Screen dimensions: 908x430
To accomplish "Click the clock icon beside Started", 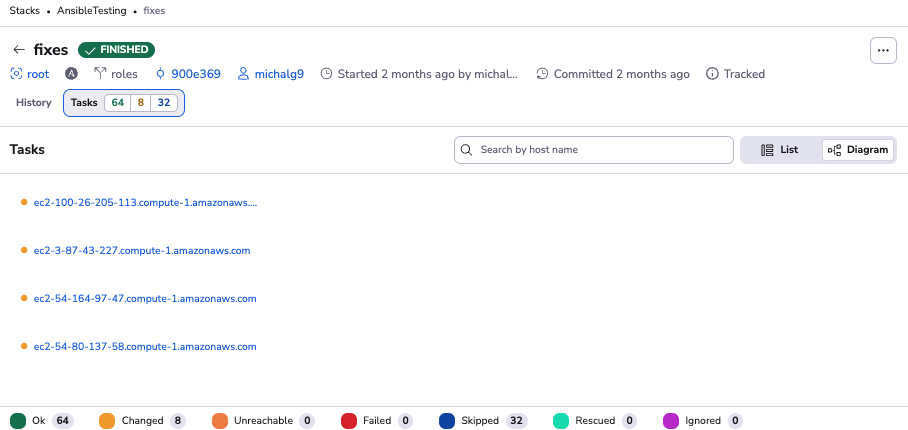I will [326, 74].
